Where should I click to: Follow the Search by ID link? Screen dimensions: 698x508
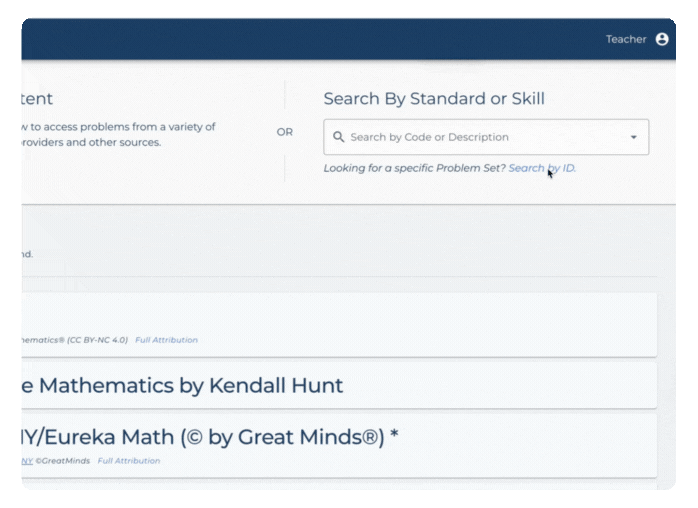(542, 168)
